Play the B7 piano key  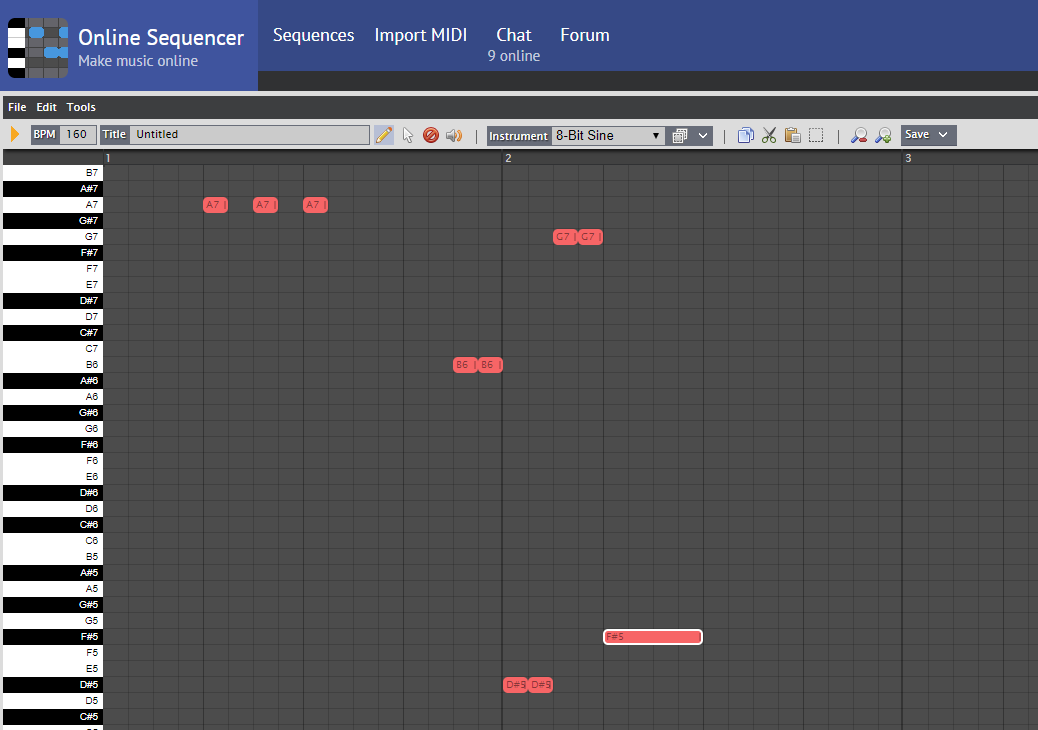[53, 173]
